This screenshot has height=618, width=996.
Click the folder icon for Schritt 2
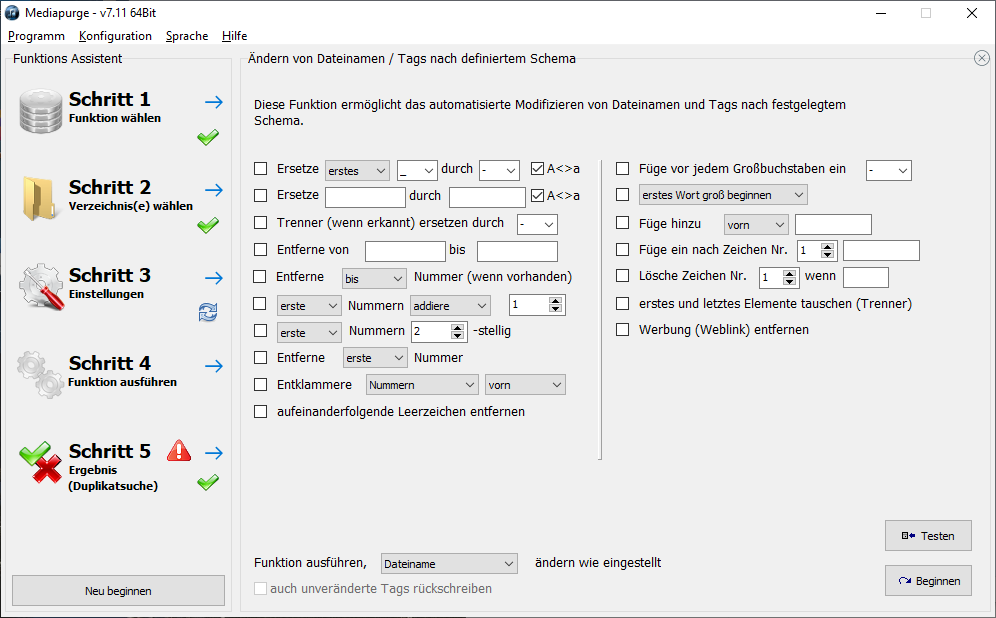click(41, 198)
